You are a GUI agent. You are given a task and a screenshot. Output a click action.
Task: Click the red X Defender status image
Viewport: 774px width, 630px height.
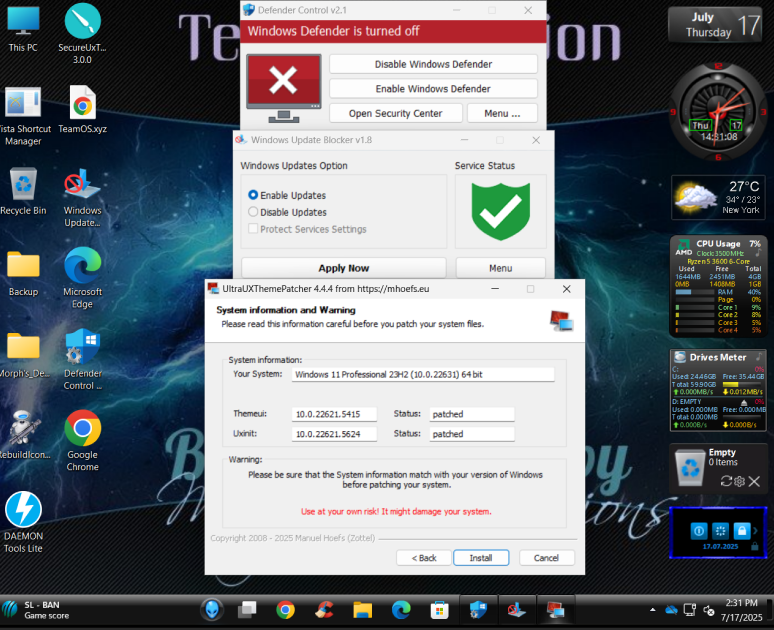pos(284,88)
